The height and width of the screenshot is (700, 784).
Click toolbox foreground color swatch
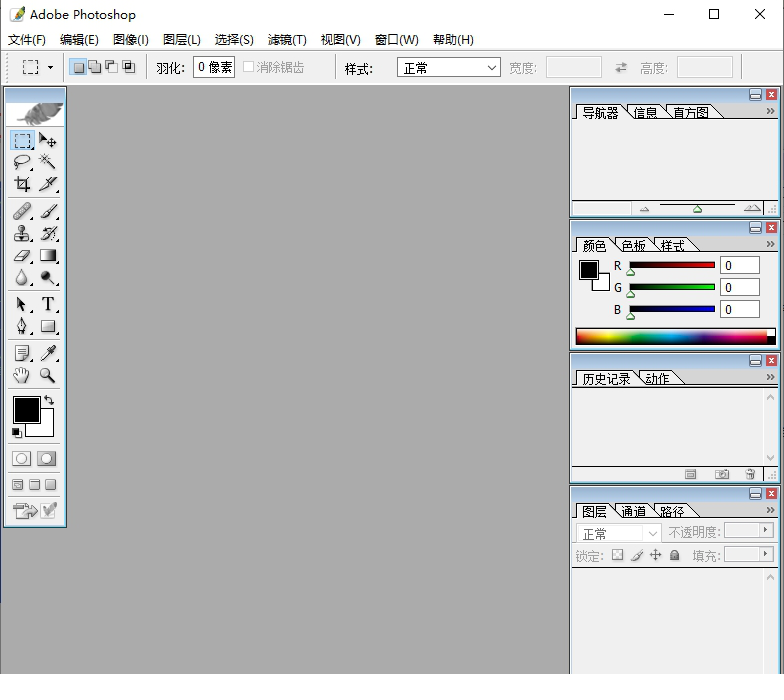(x=26, y=410)
